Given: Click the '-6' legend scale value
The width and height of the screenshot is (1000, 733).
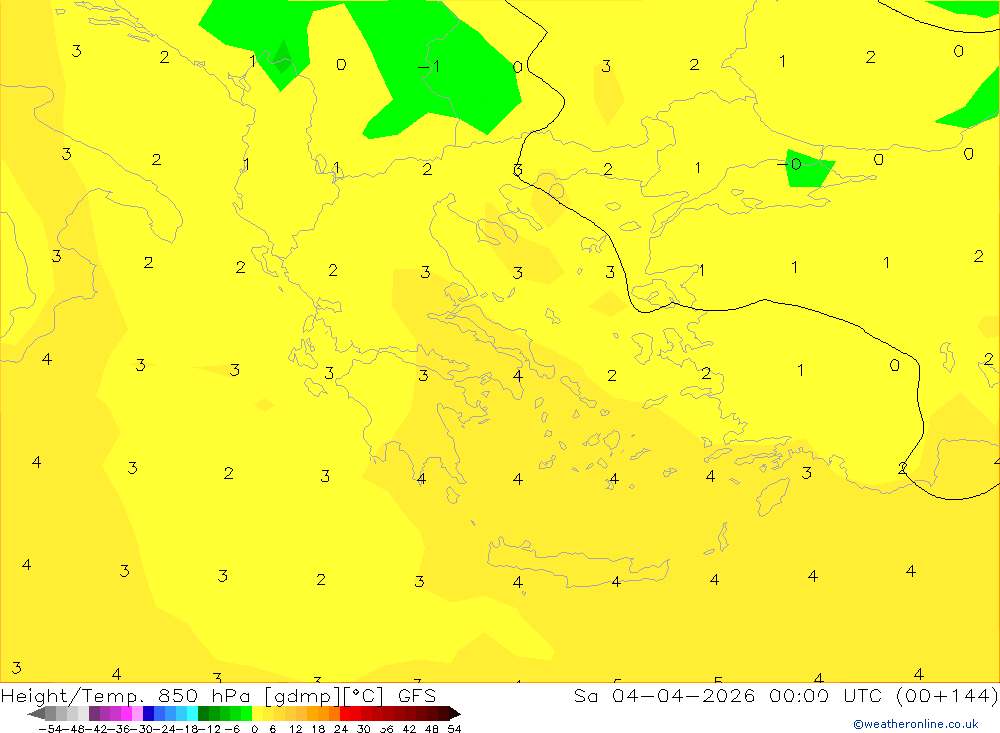Looking at the screenshot, I should (232, 729).
